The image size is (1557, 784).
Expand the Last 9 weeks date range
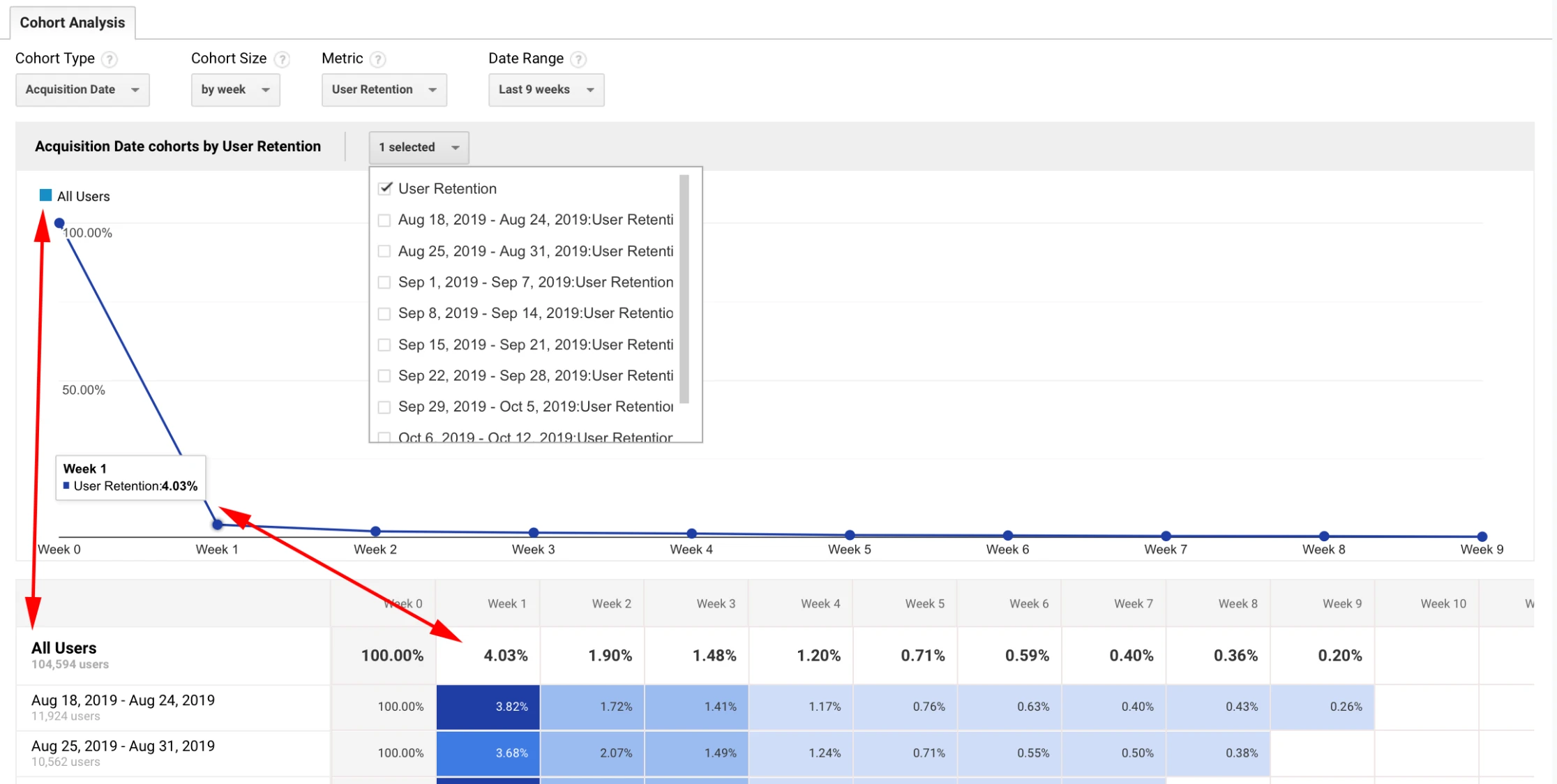click(x=546, y=90)
